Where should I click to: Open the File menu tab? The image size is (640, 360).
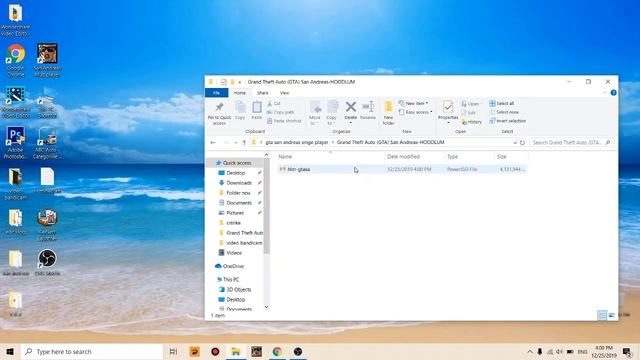[216, 93]
